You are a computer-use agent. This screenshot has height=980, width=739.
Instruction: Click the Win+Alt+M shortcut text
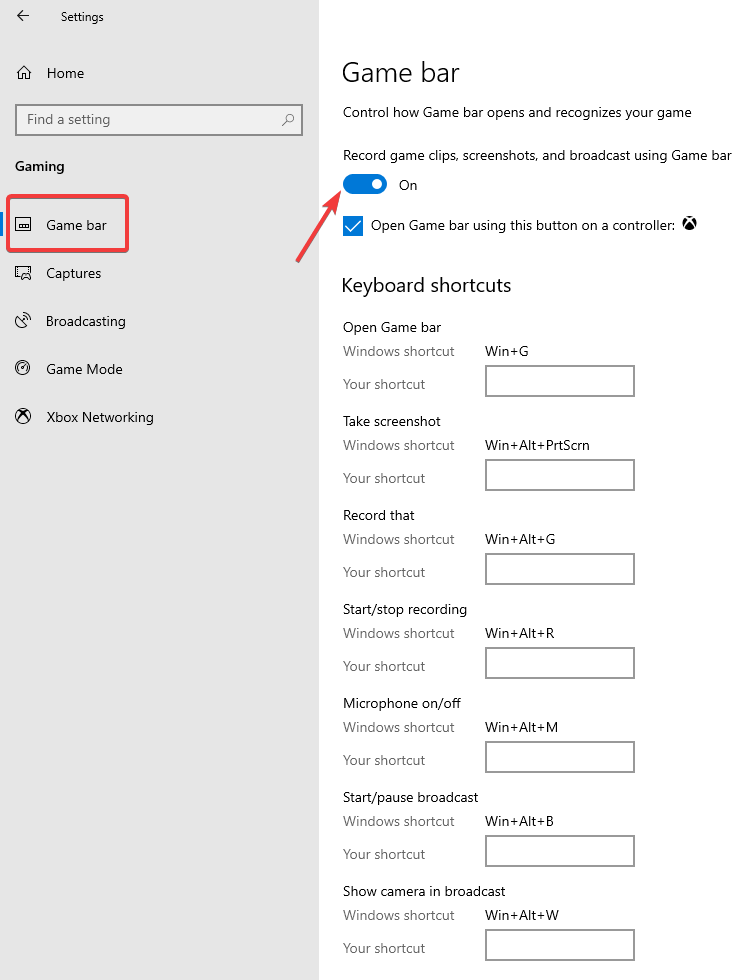(521, 727)
